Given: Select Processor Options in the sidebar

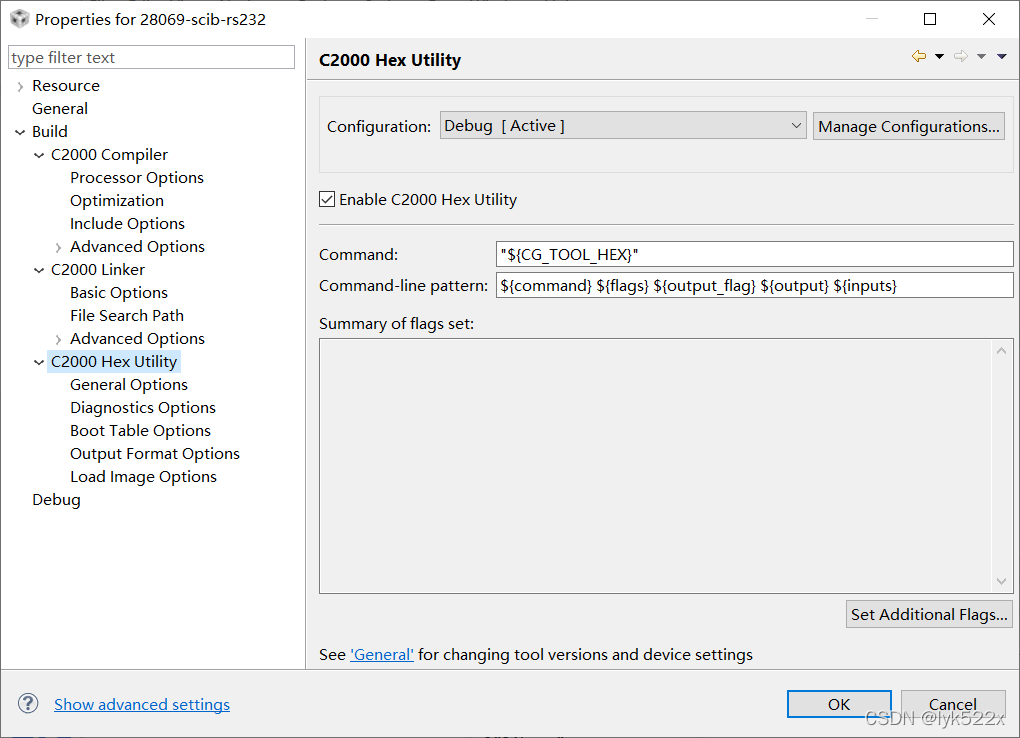Looking at the screenshot, I should [x=137, y=177].
